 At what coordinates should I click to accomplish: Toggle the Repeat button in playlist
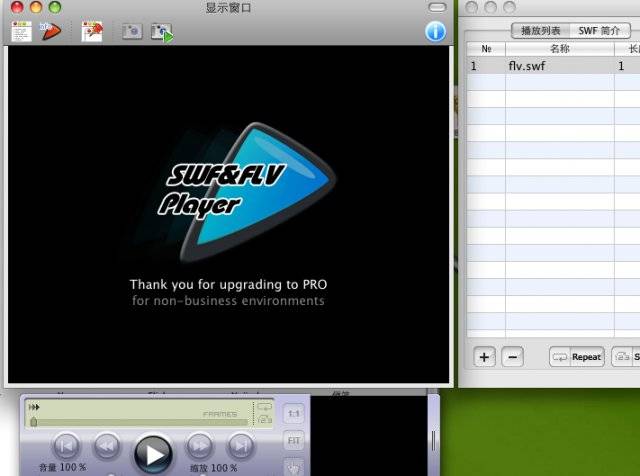point(577,356)
